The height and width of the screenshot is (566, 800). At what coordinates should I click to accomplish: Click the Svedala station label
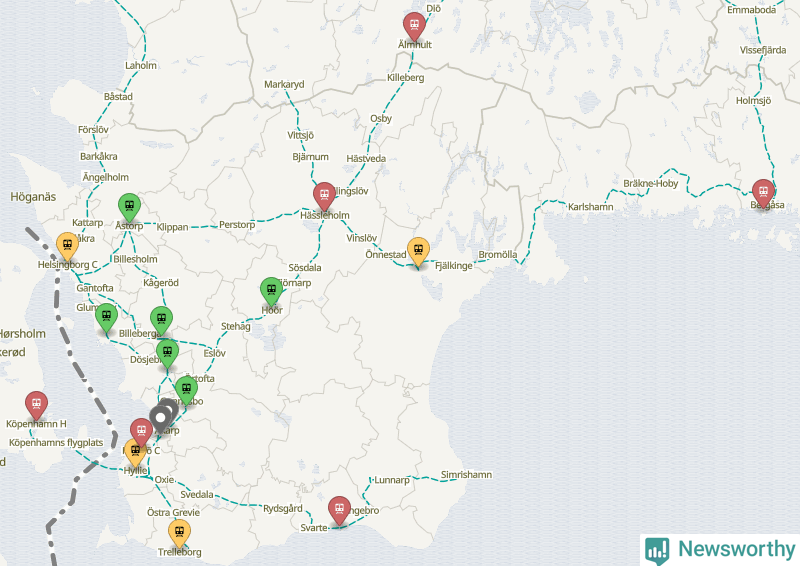click(x=197, y=495)
